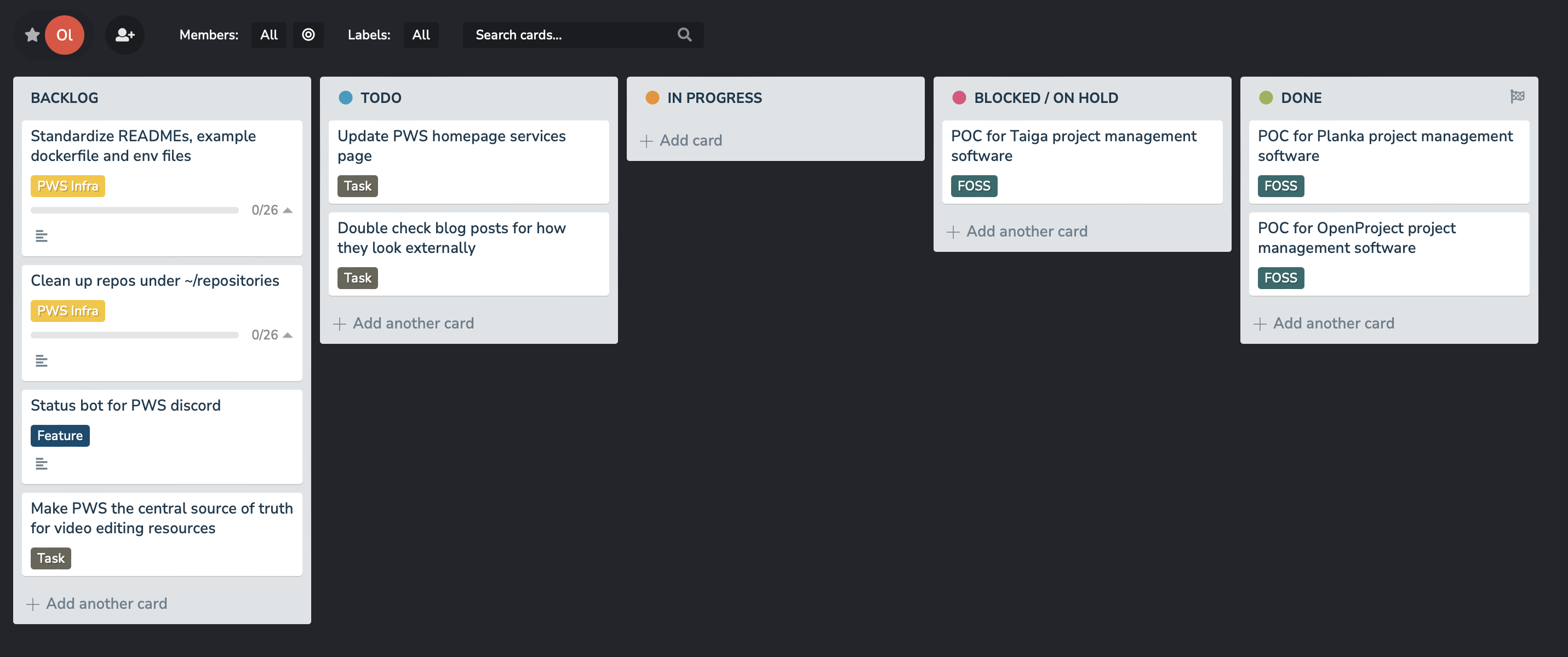Click description icon on Clean up repos card

point(42,361)
